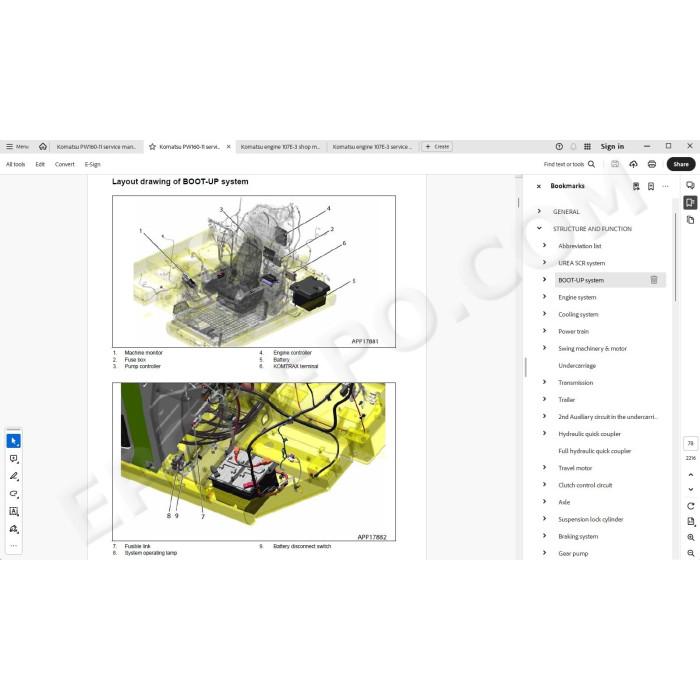Open the Suspension lock cylinder bookmark

click(x=591, y=519)
